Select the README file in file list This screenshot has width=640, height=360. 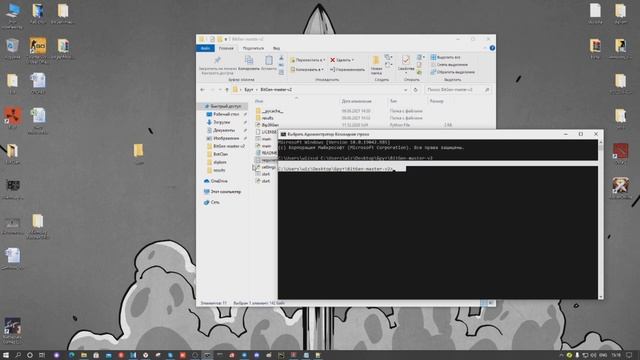click(x=266, y=153)
